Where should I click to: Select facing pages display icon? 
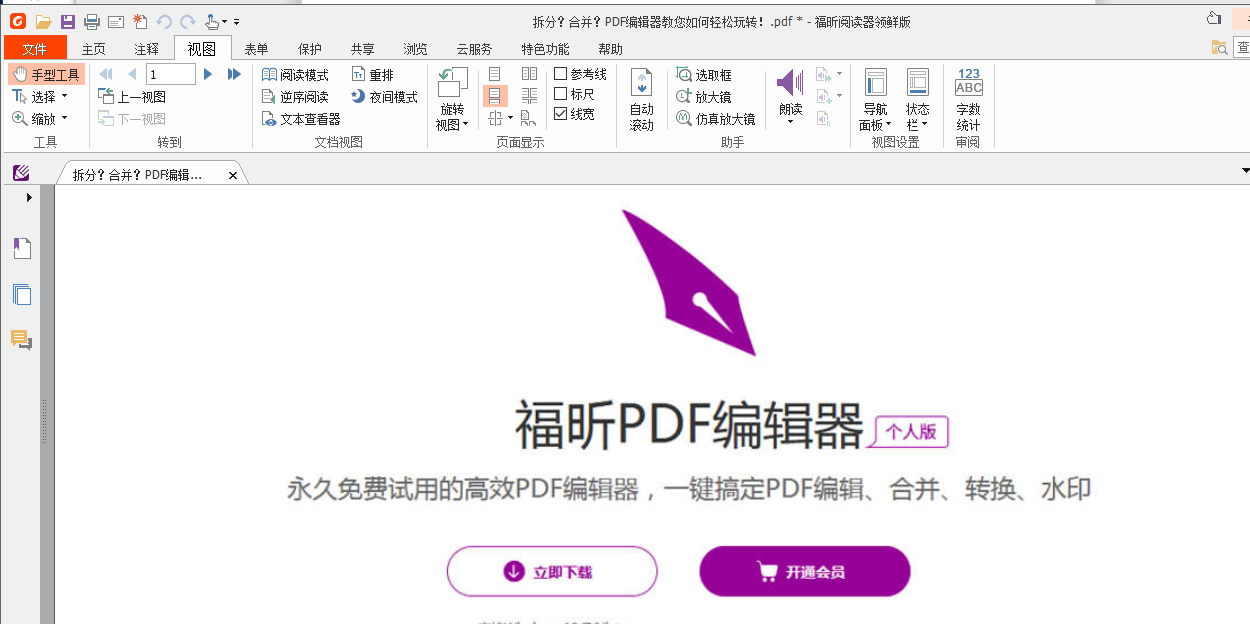tap(530, 74)
